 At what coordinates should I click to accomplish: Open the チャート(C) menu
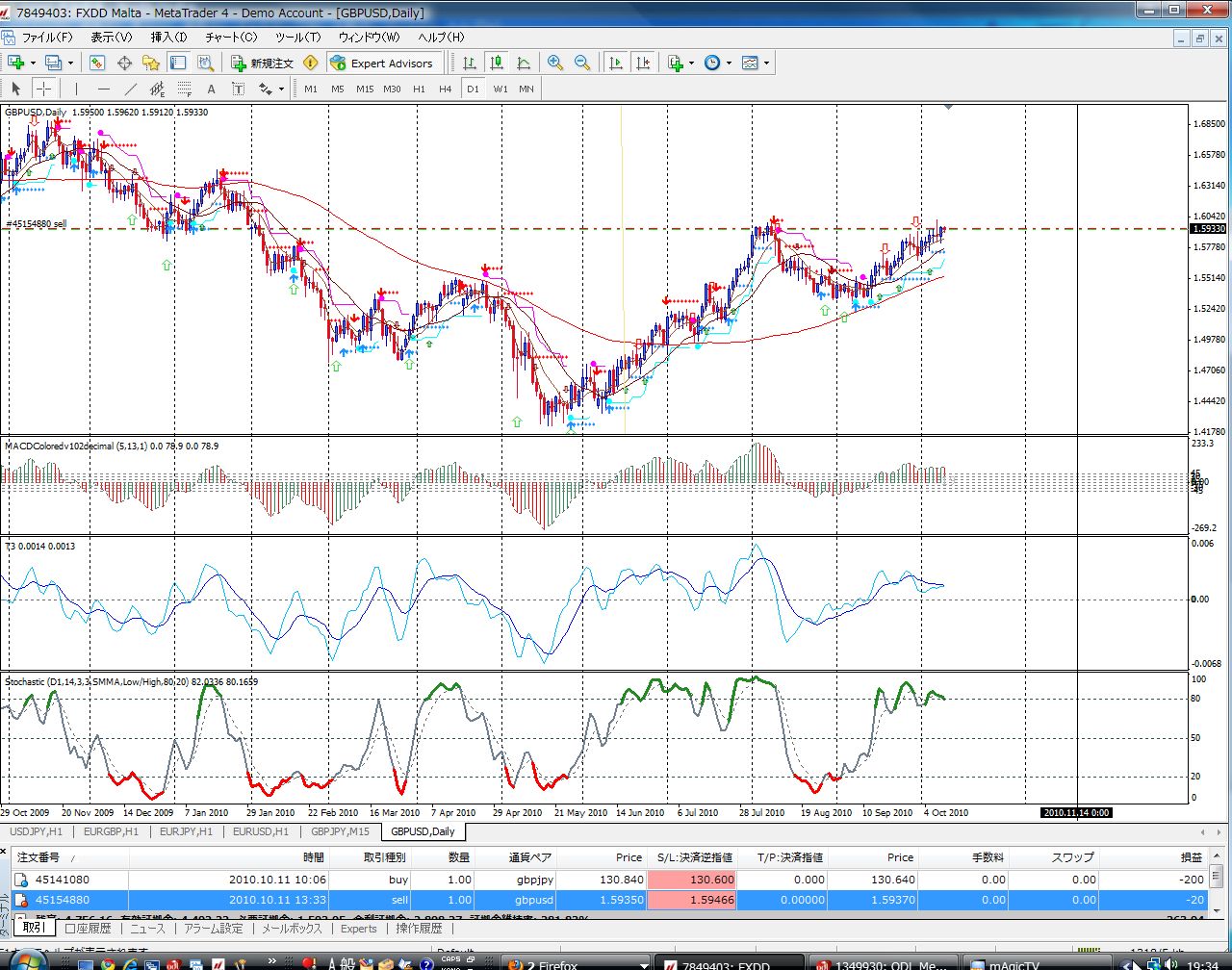point(231,37)
